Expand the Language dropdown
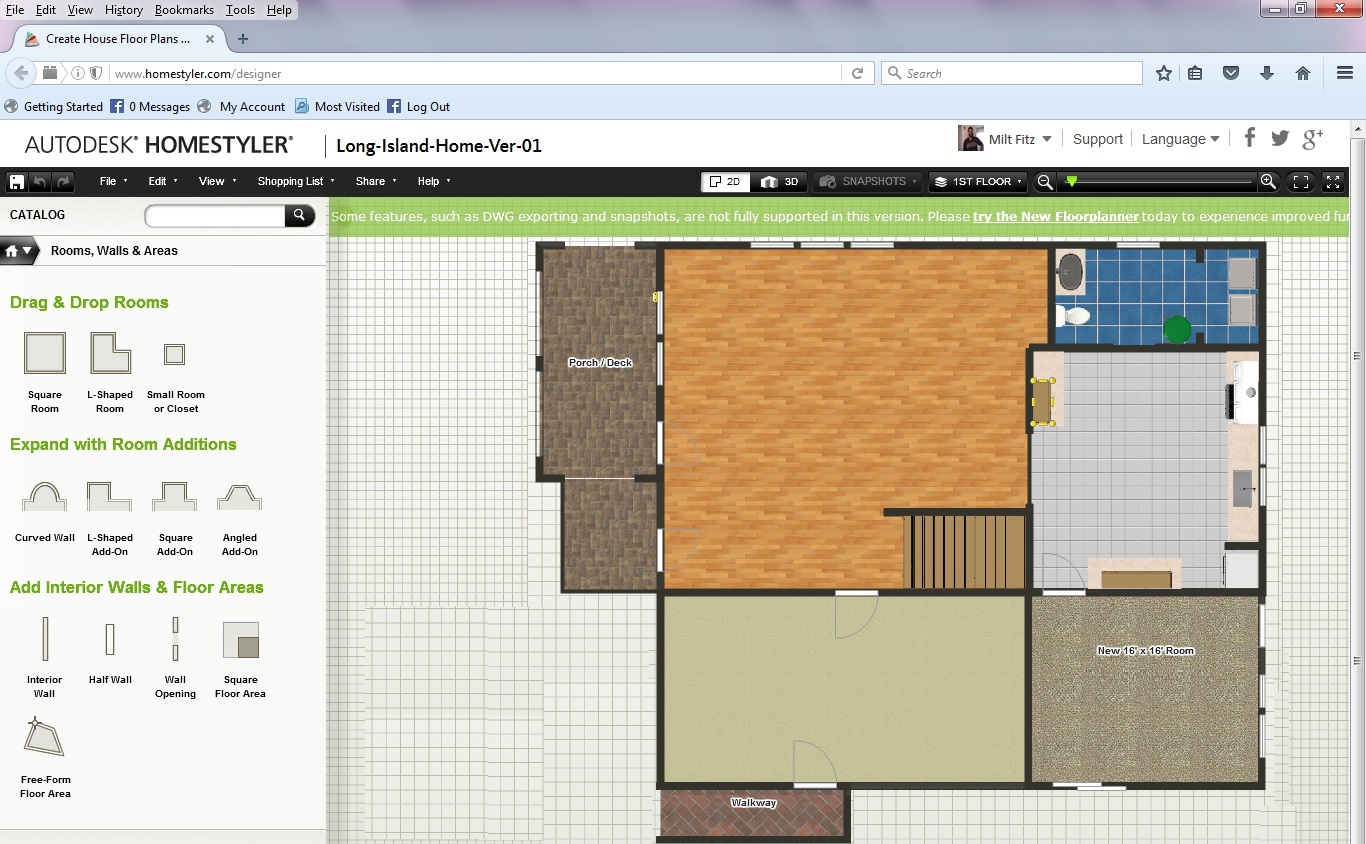 click(1181, 139)
